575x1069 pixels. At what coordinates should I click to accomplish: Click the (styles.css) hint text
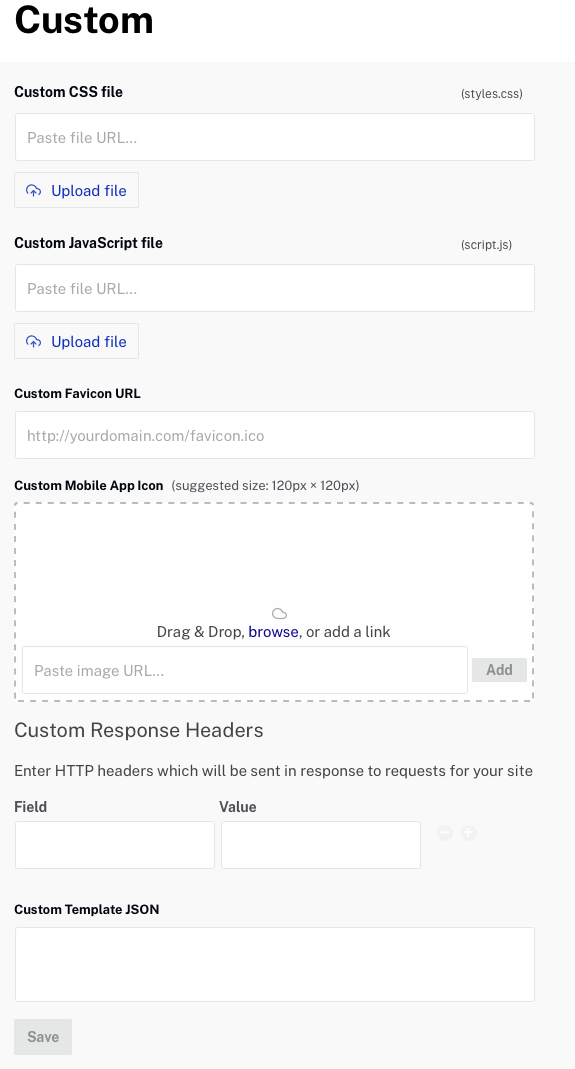tap(492, 94)
